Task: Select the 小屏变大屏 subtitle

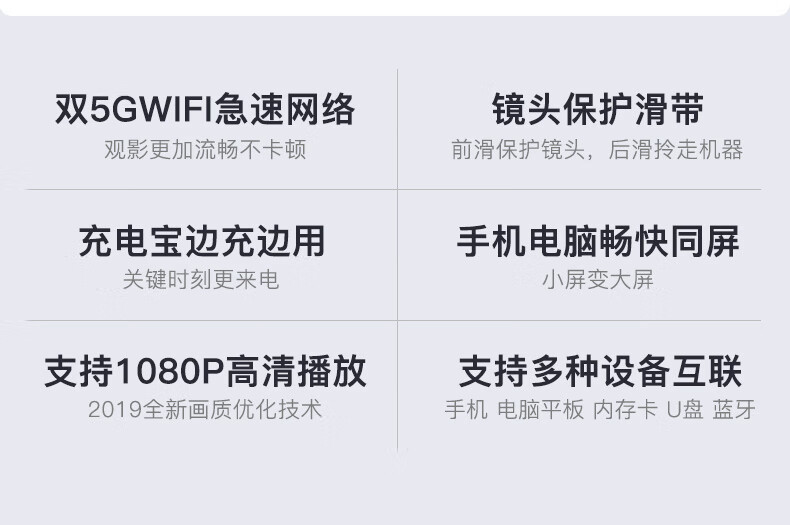Action: point(598,280)
